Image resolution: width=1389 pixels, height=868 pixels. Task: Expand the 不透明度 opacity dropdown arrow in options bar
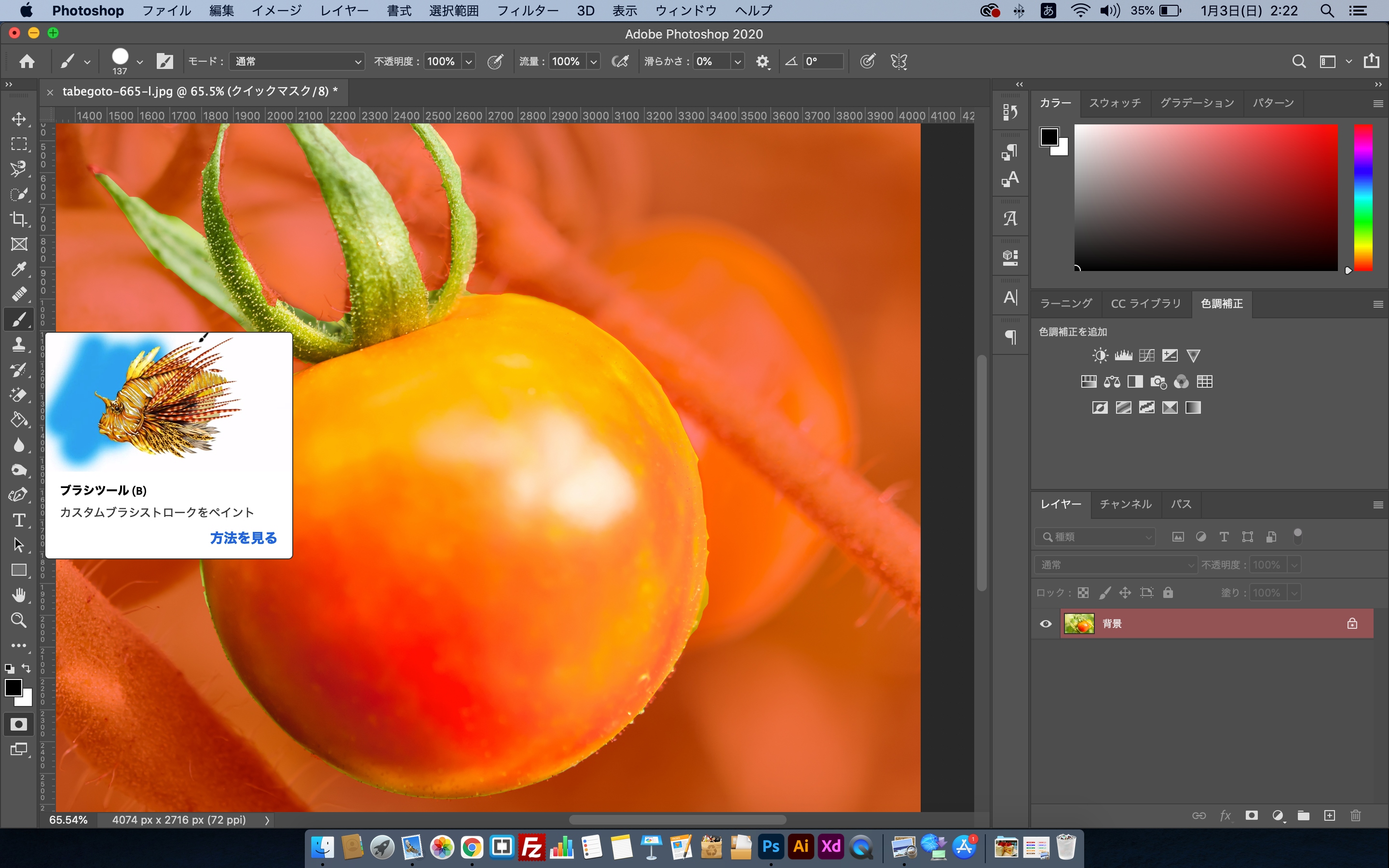click(469, 61)
